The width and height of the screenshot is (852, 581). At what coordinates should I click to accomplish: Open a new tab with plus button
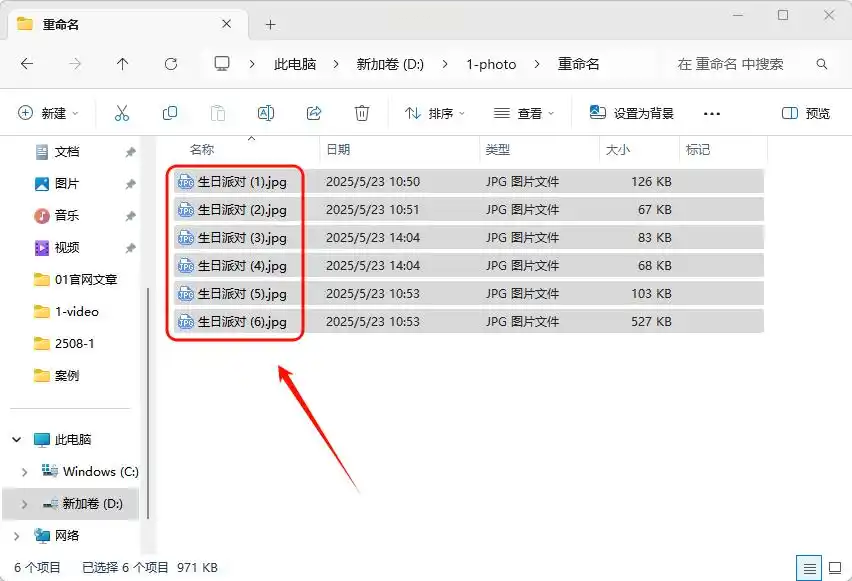click(x=270, y=24)
